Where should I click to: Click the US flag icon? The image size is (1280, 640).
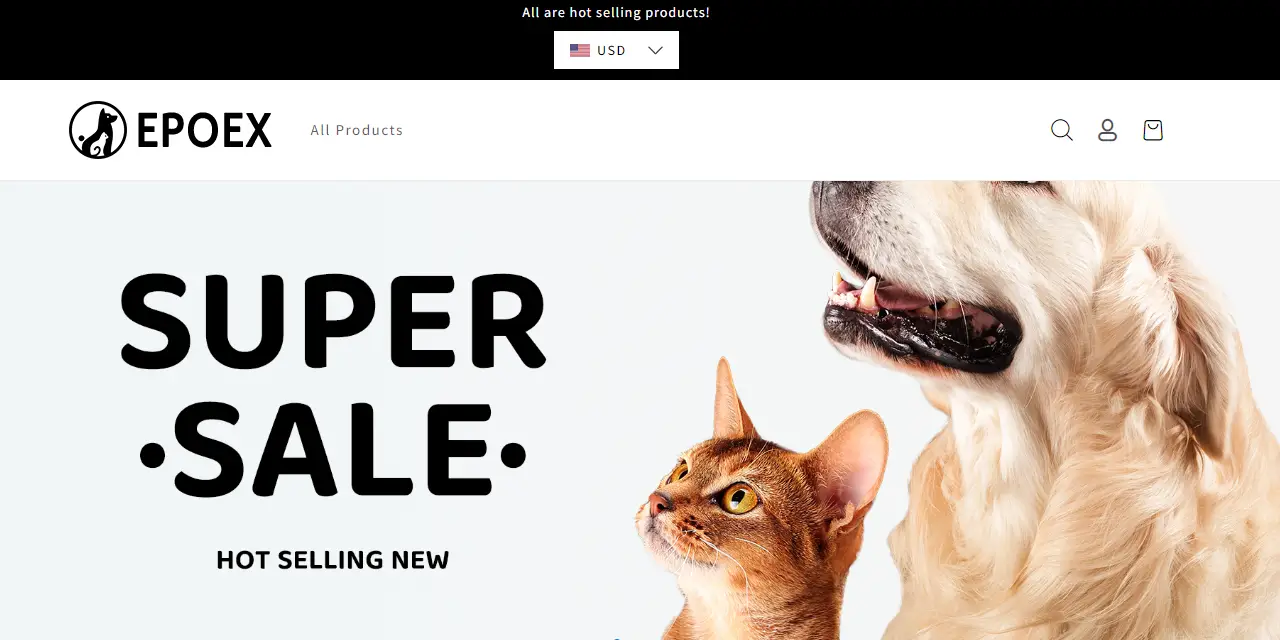(580, 50)
